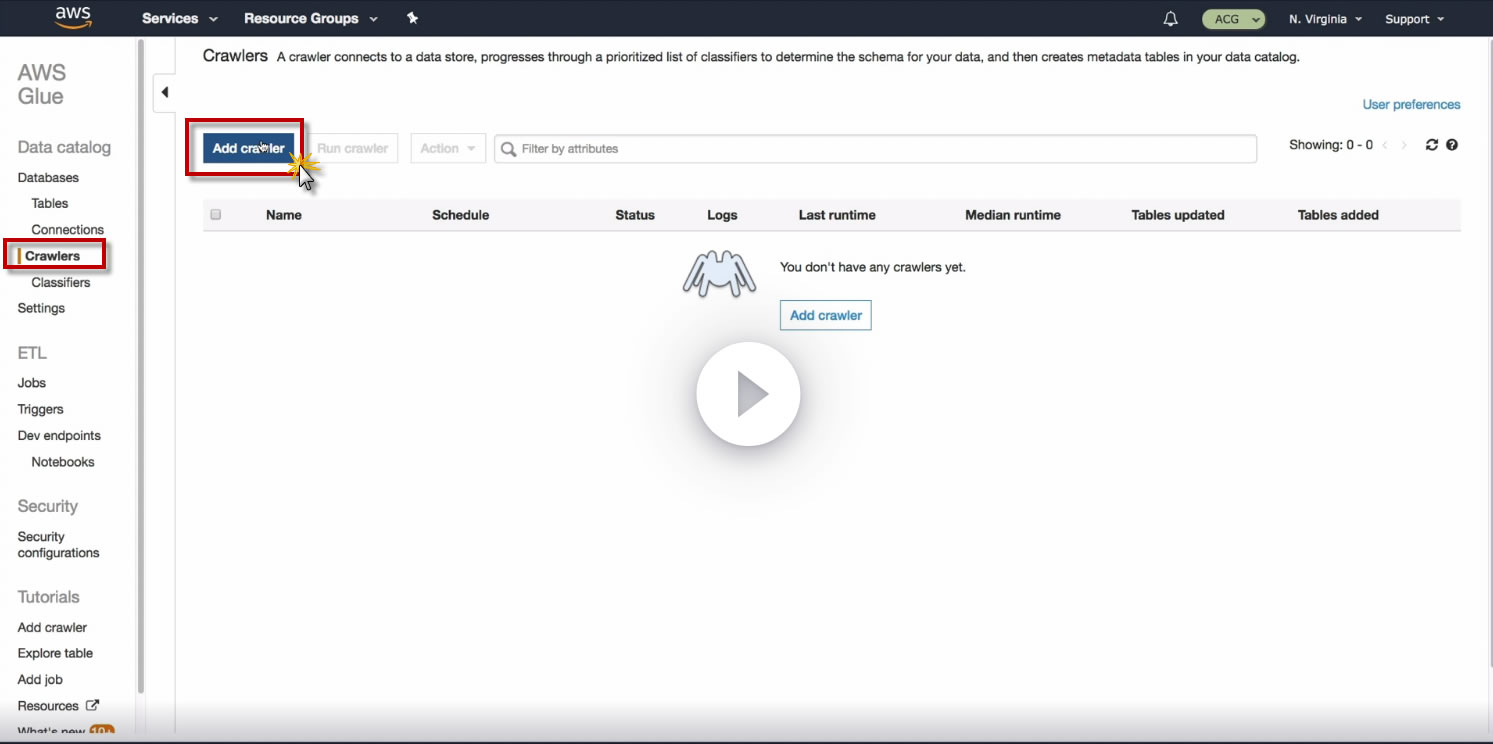Image resolution: width=1493 pixels, height=744 pixels.
Task: Click the Last runtime column header
Action: 837,215
